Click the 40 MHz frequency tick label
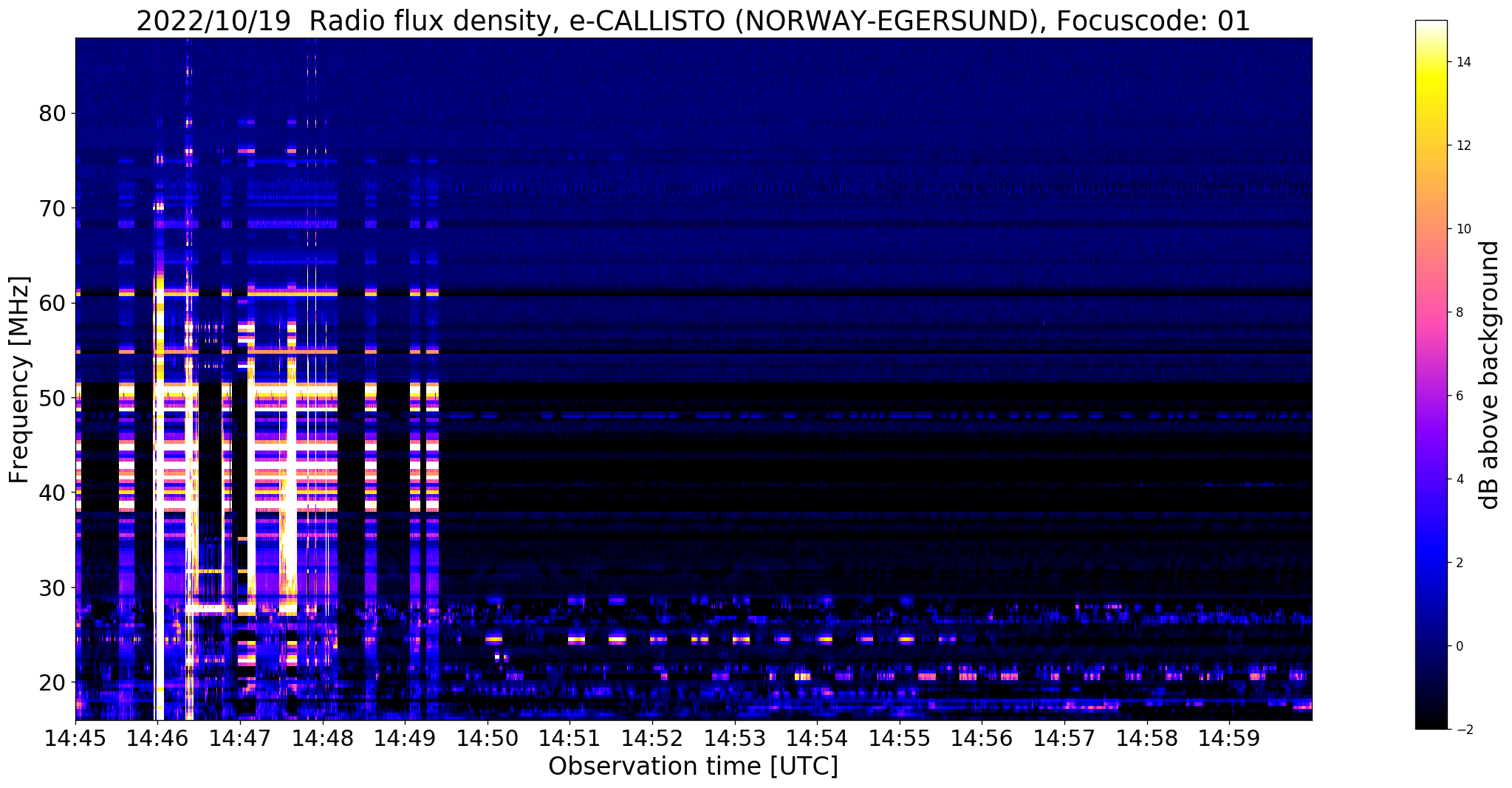The width and height of the screenshot is (1512, 788). (x=52, y=492)
